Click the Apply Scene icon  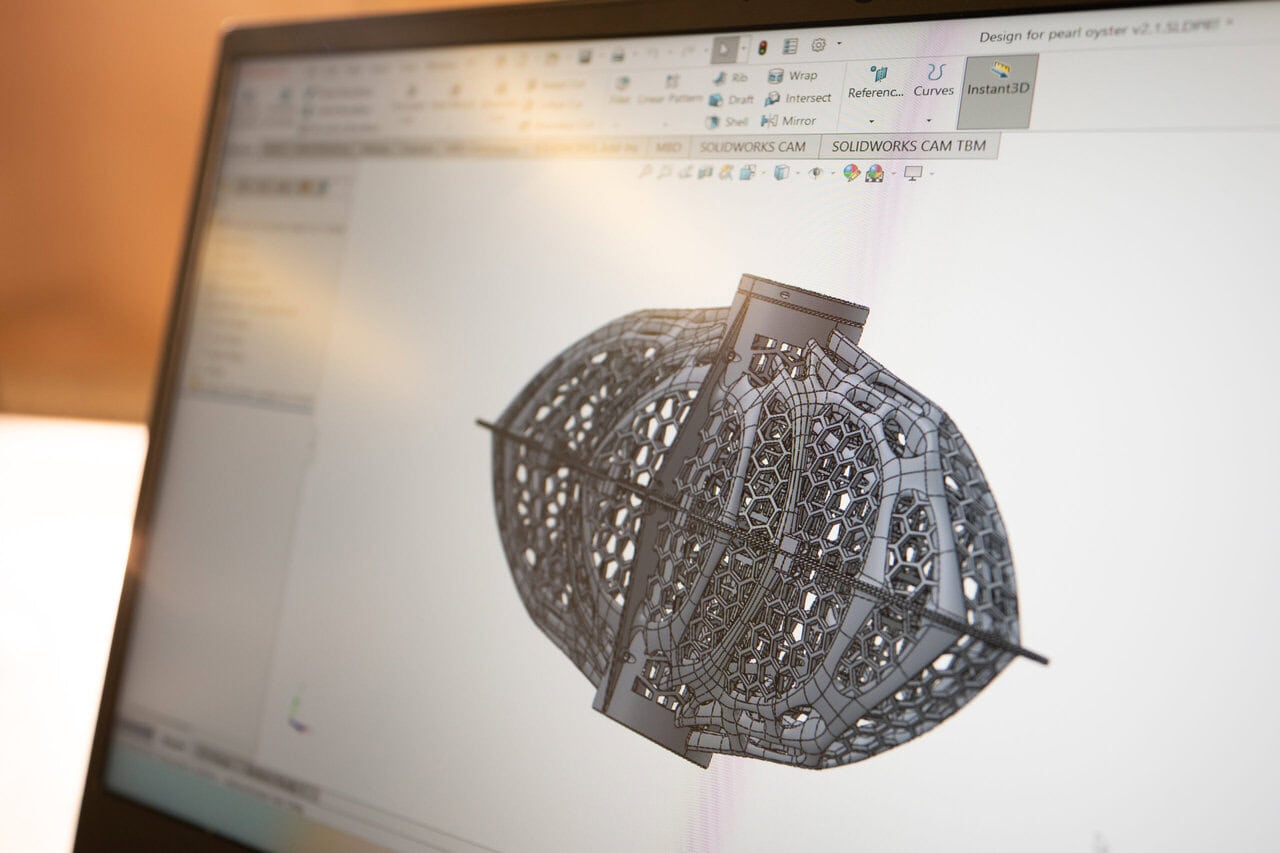click(875, 173)
